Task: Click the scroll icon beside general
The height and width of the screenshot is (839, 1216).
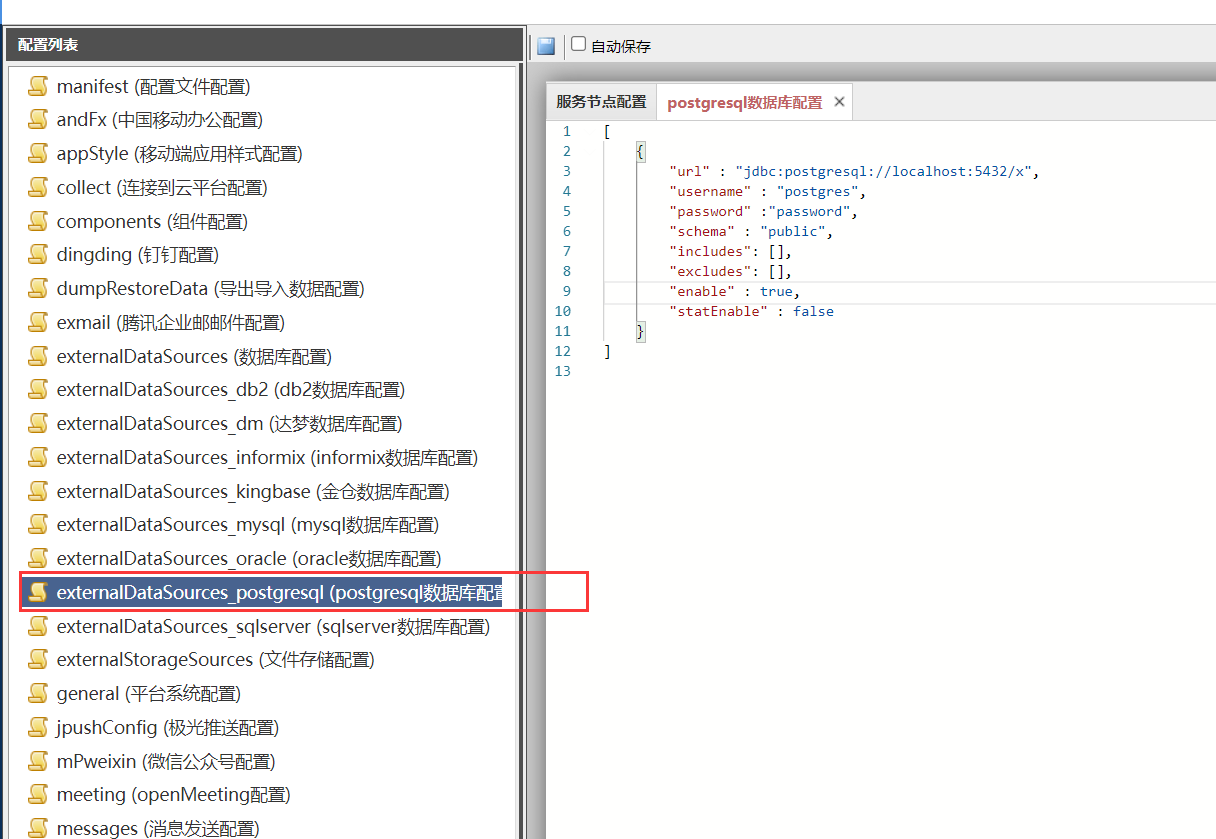Action: pyautogui.click(x=38, y=694)
